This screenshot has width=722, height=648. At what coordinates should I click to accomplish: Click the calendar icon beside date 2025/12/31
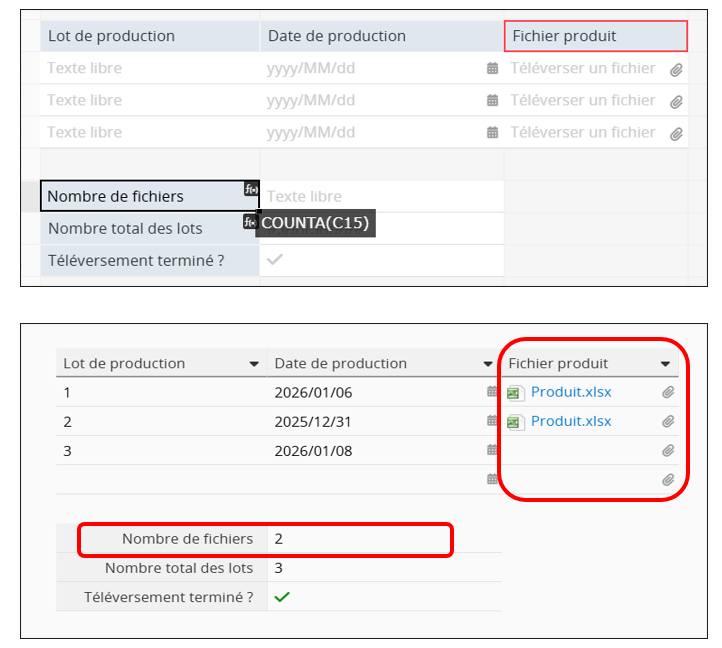[492, 422]
